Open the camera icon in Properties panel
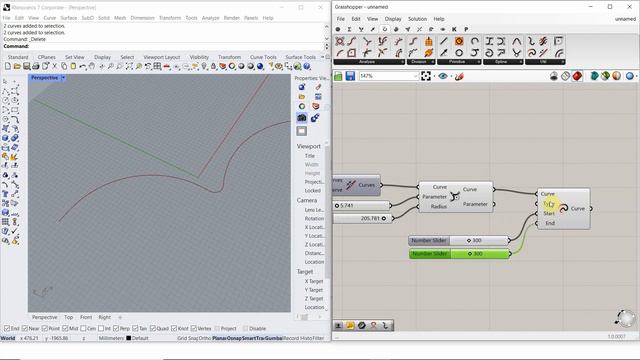The image size is (640, 360). [x=302, y=118]
